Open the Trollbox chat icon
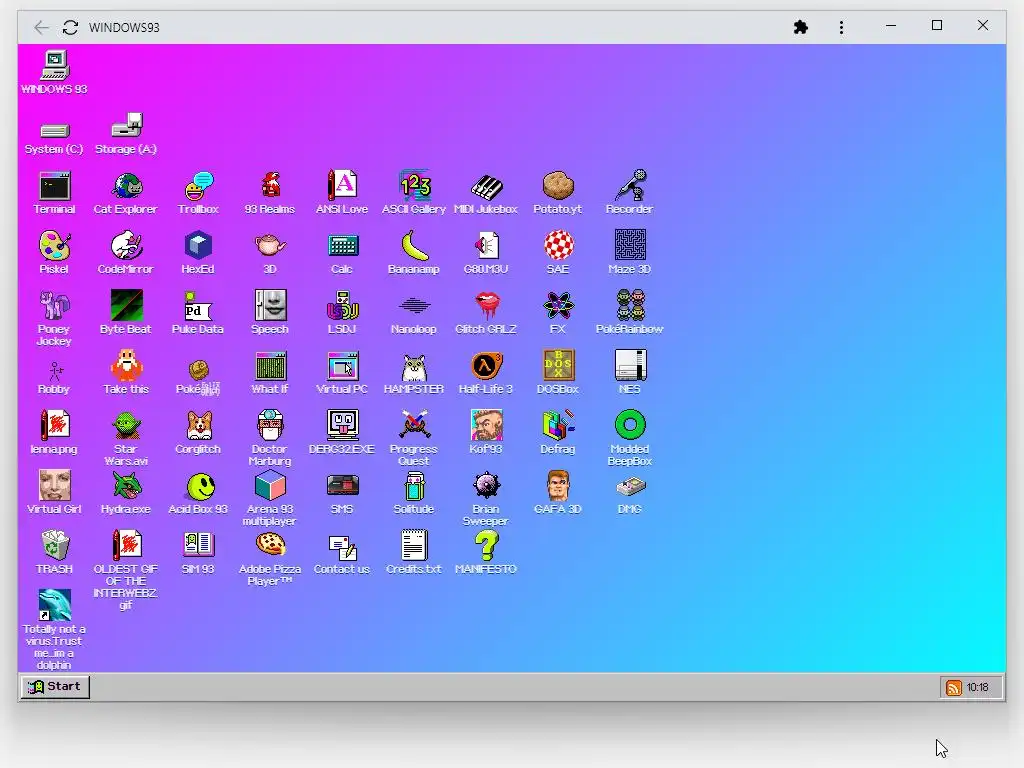The image size is (1024, 768). pos(199,187)
